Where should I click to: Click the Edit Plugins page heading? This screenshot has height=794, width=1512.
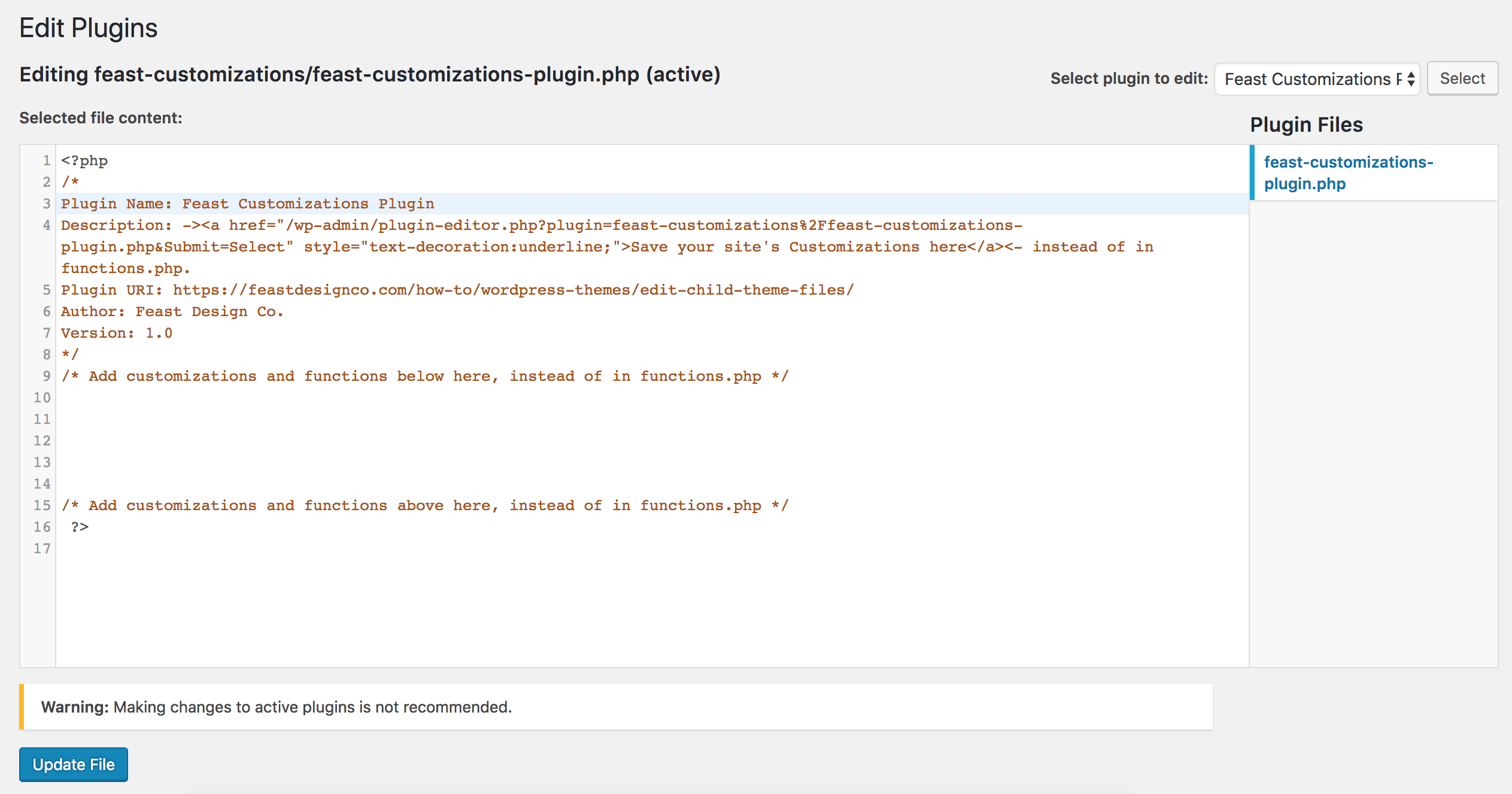tap(89, 28)
